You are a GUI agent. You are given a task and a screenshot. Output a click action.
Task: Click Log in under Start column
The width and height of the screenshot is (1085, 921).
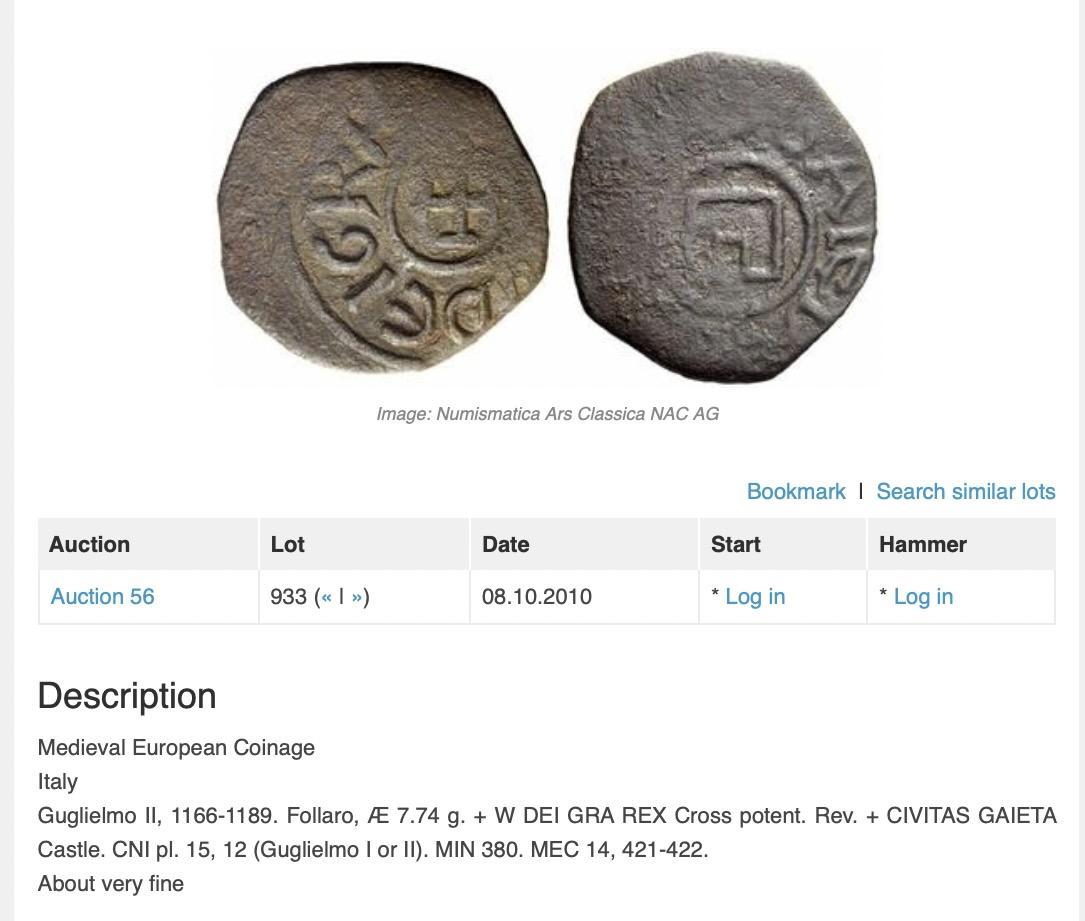[755, 596]
